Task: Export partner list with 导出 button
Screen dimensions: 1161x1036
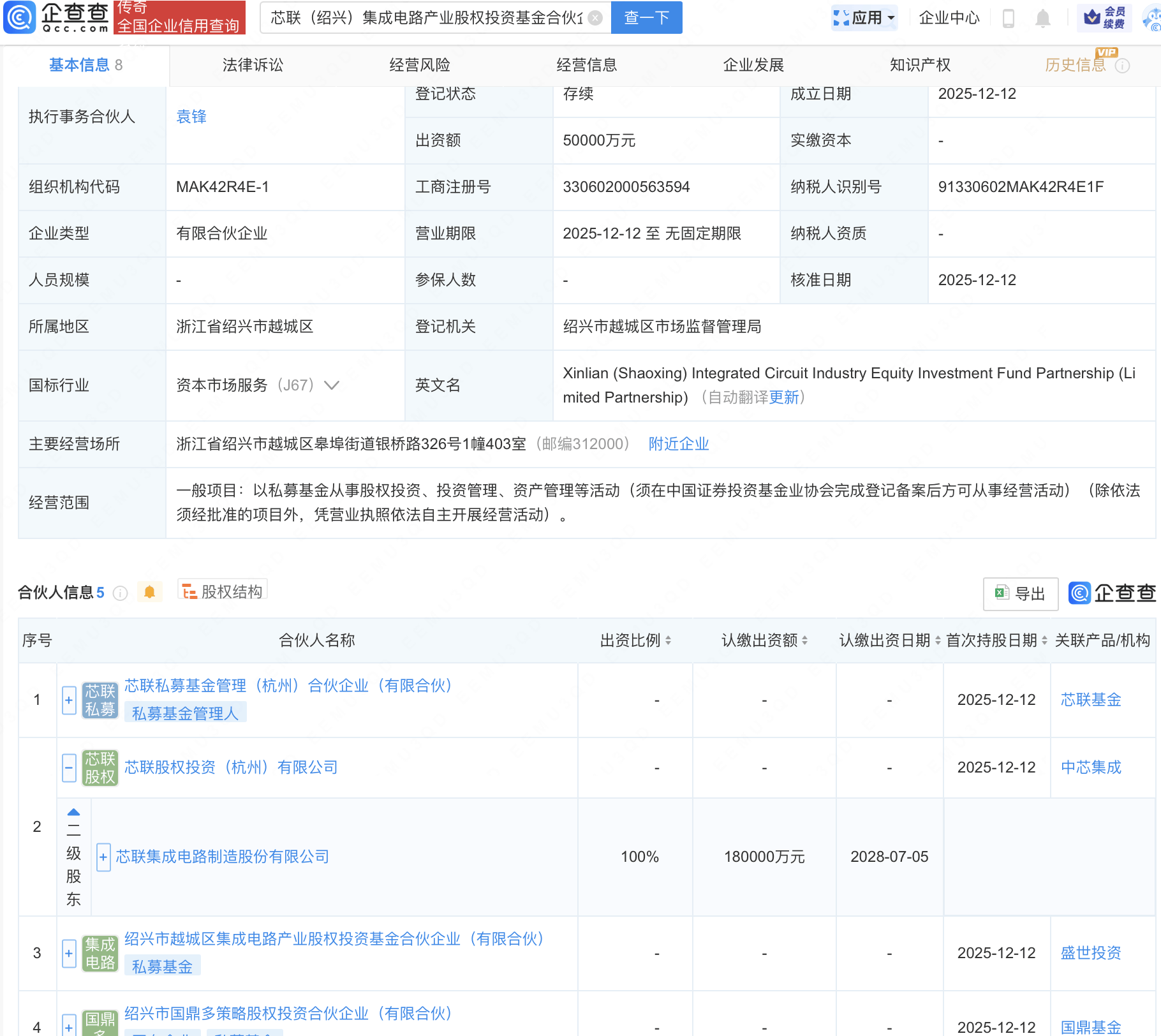Action: tap(1021, 594)
